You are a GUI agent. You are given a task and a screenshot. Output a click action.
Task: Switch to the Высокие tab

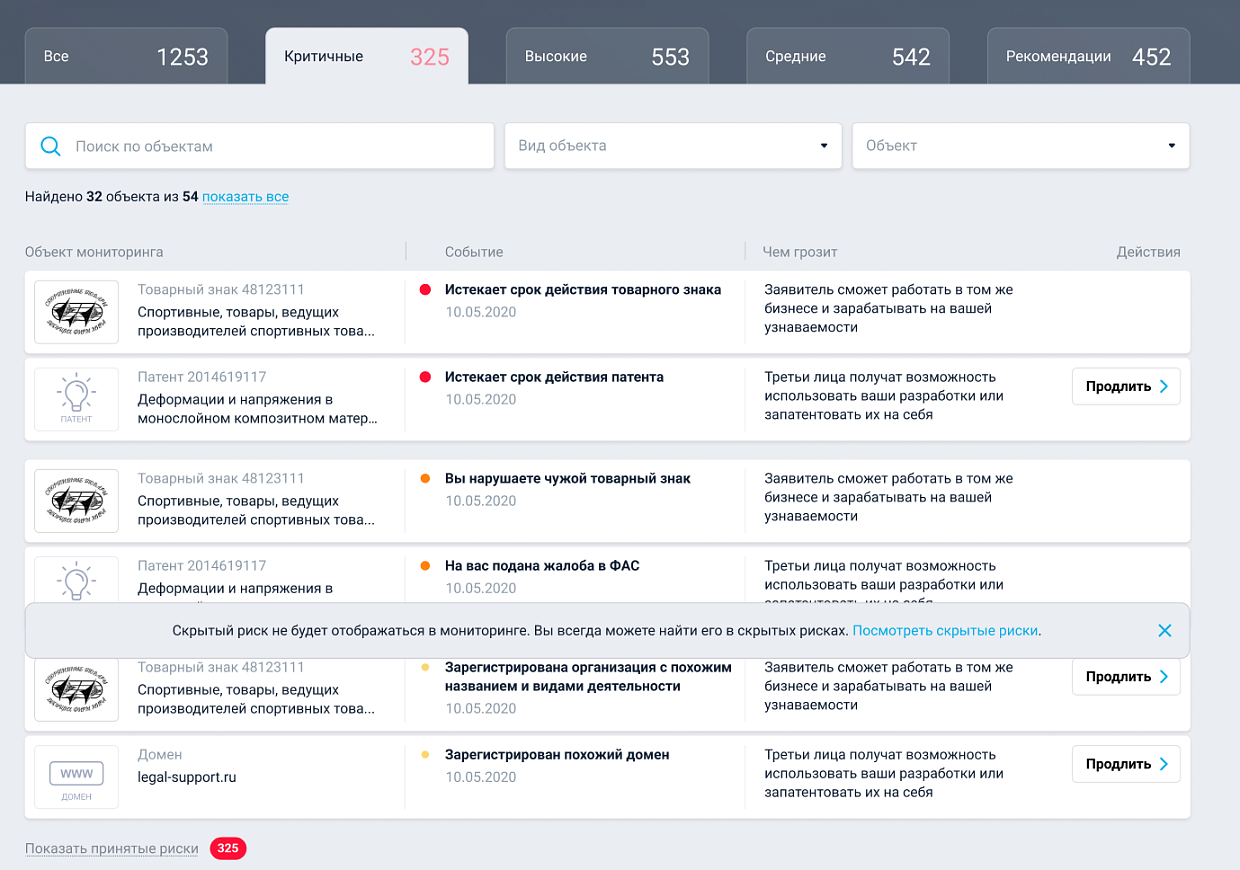pyautogui.click(x=606, y=56)
